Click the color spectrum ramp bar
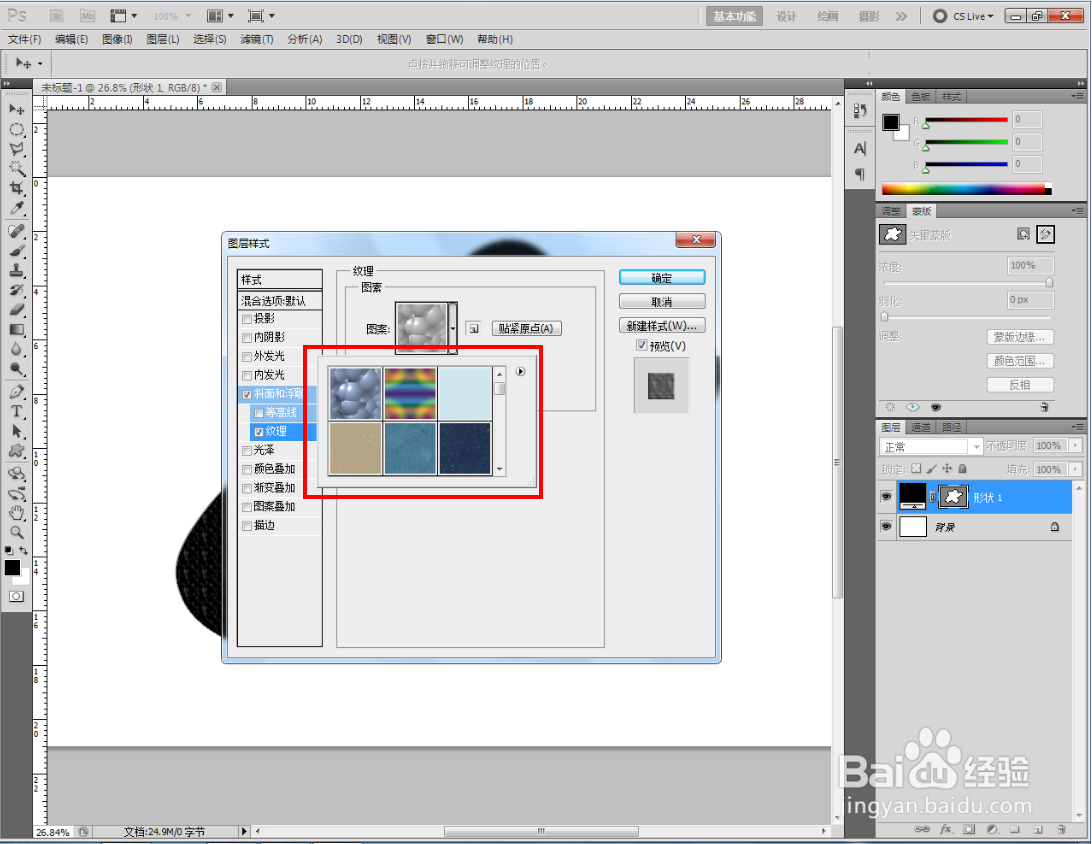Image resolution: width=1092 pixels, height=844 pixels. (x=966, y=189)
